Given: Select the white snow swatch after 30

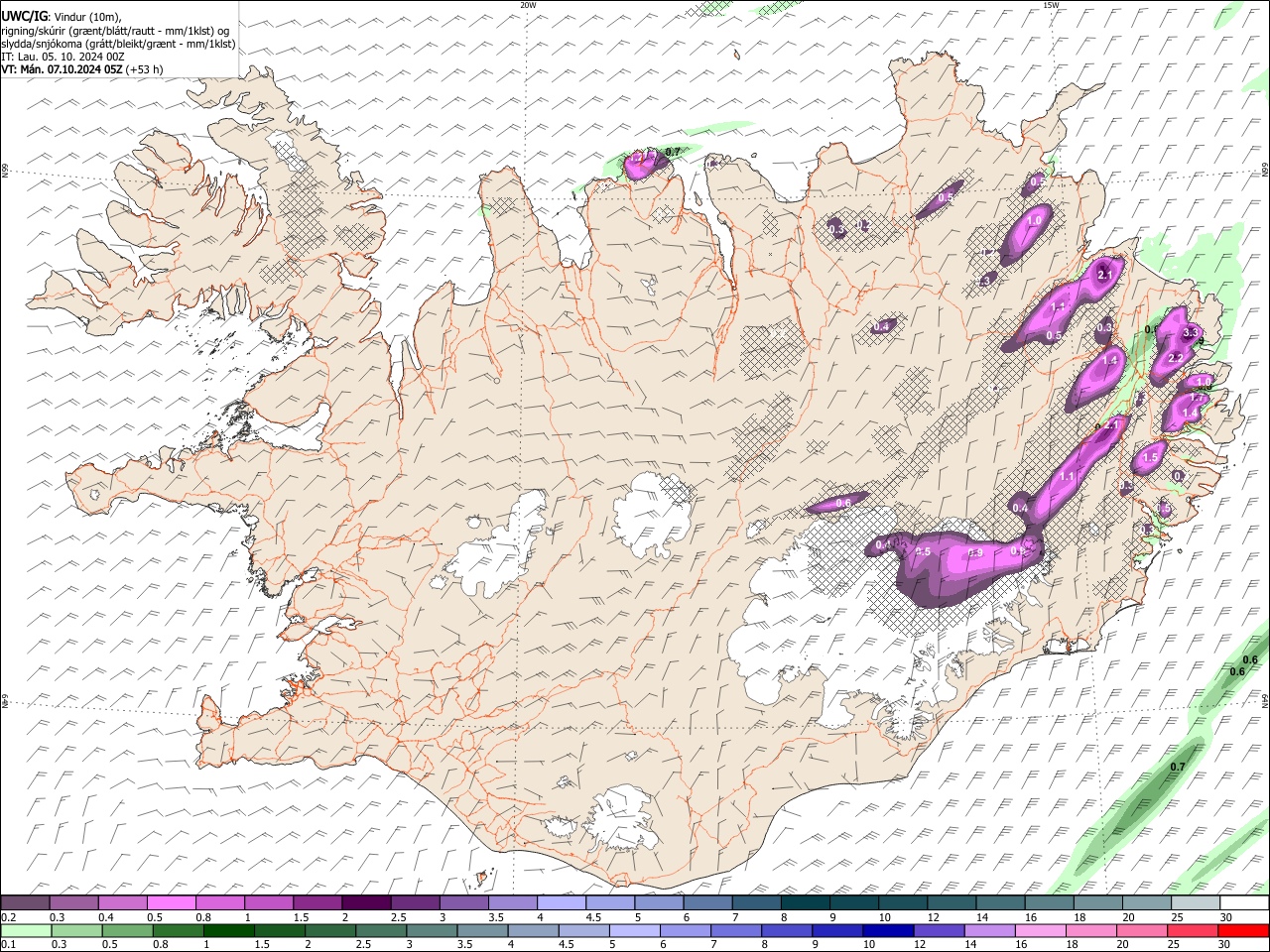Looking at the screenshot, I should 1244,902.
